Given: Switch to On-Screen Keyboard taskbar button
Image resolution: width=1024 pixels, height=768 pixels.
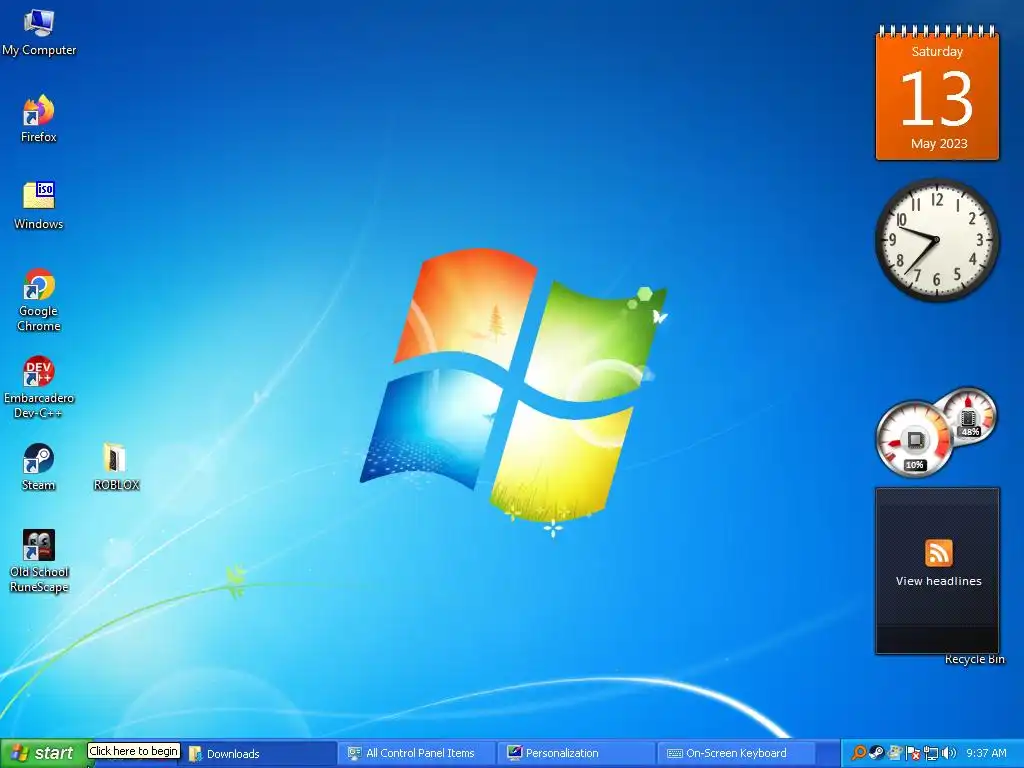Looking at the screenshot, I should click(x=737, y=754).
